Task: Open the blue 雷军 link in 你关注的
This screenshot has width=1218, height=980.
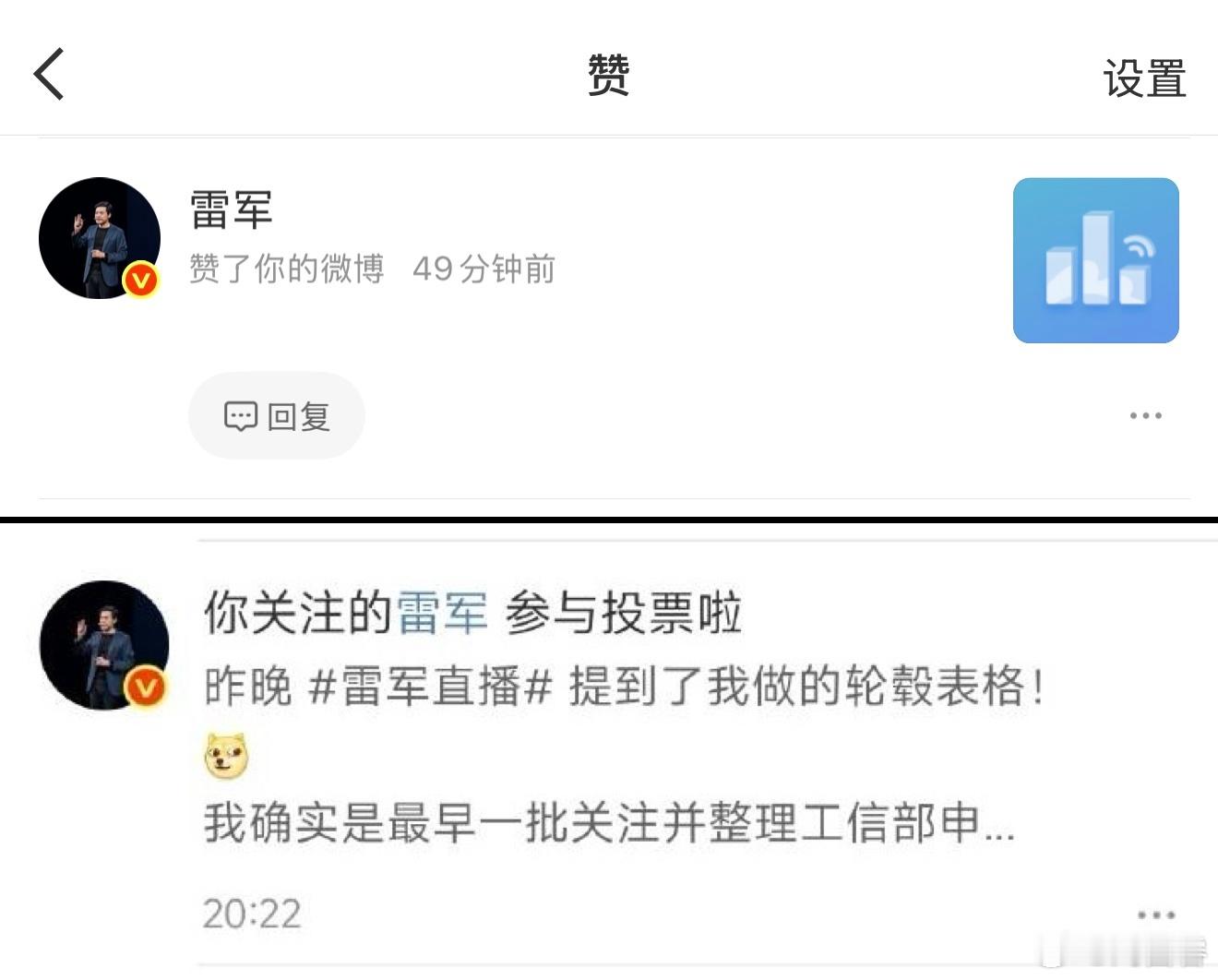Action: coord(442,614)
